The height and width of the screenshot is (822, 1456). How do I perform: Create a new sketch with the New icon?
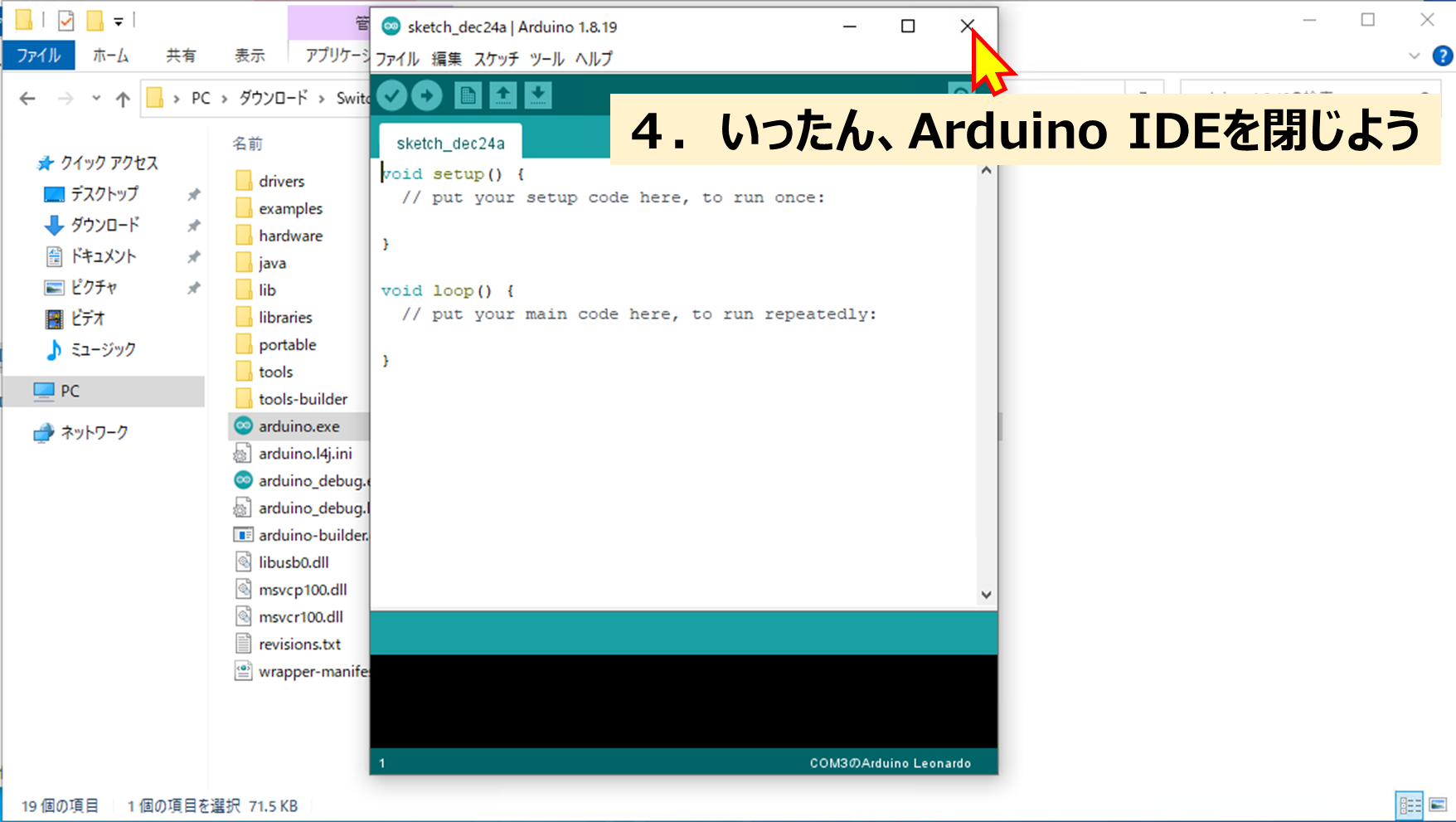pyautogui.click(x=468, y=95)
